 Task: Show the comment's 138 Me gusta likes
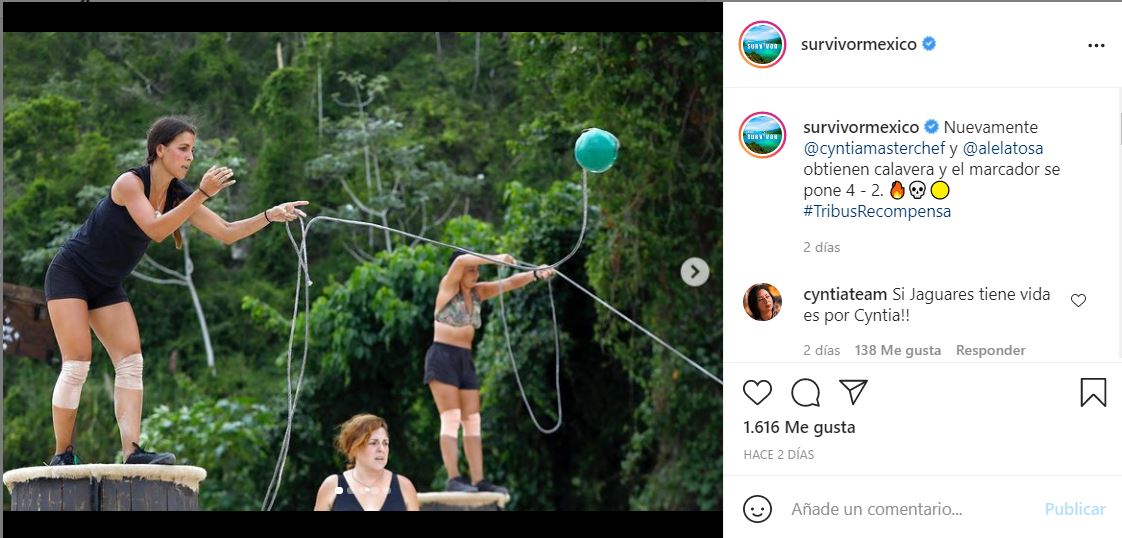tap(897, 350)
